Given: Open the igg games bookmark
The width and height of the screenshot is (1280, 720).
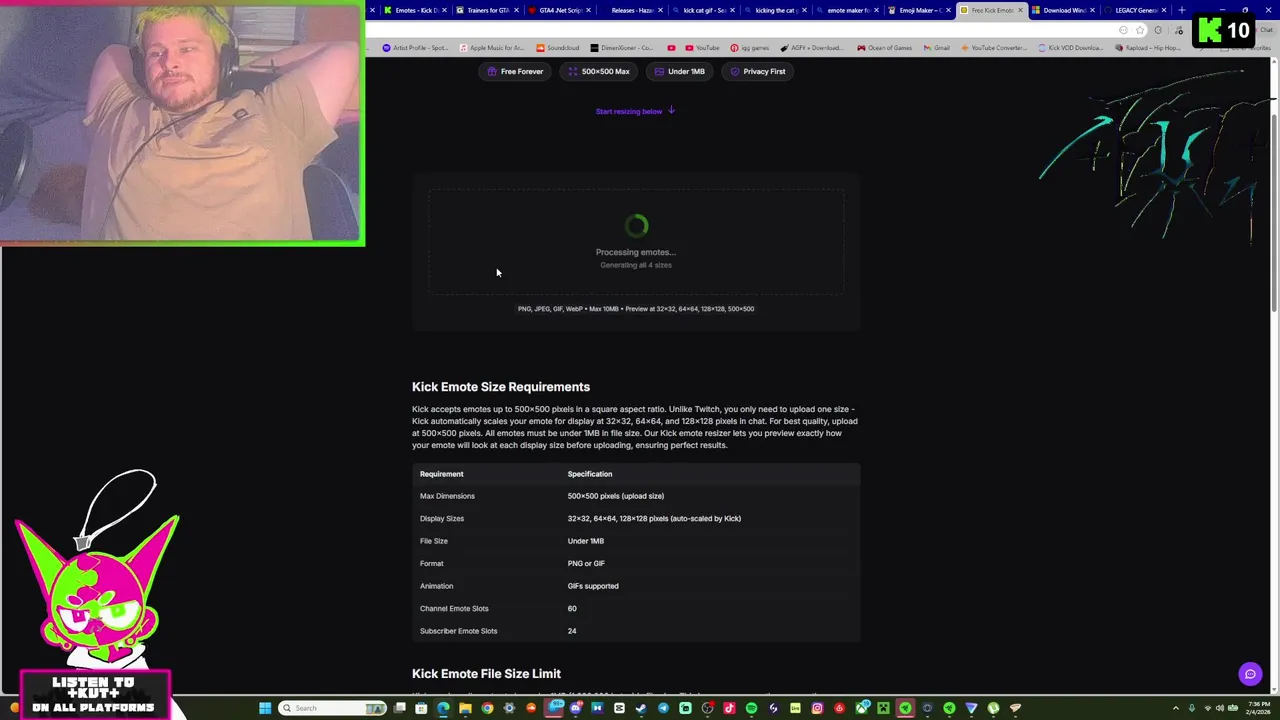Looking at the screenshot, I should [750, 48].
